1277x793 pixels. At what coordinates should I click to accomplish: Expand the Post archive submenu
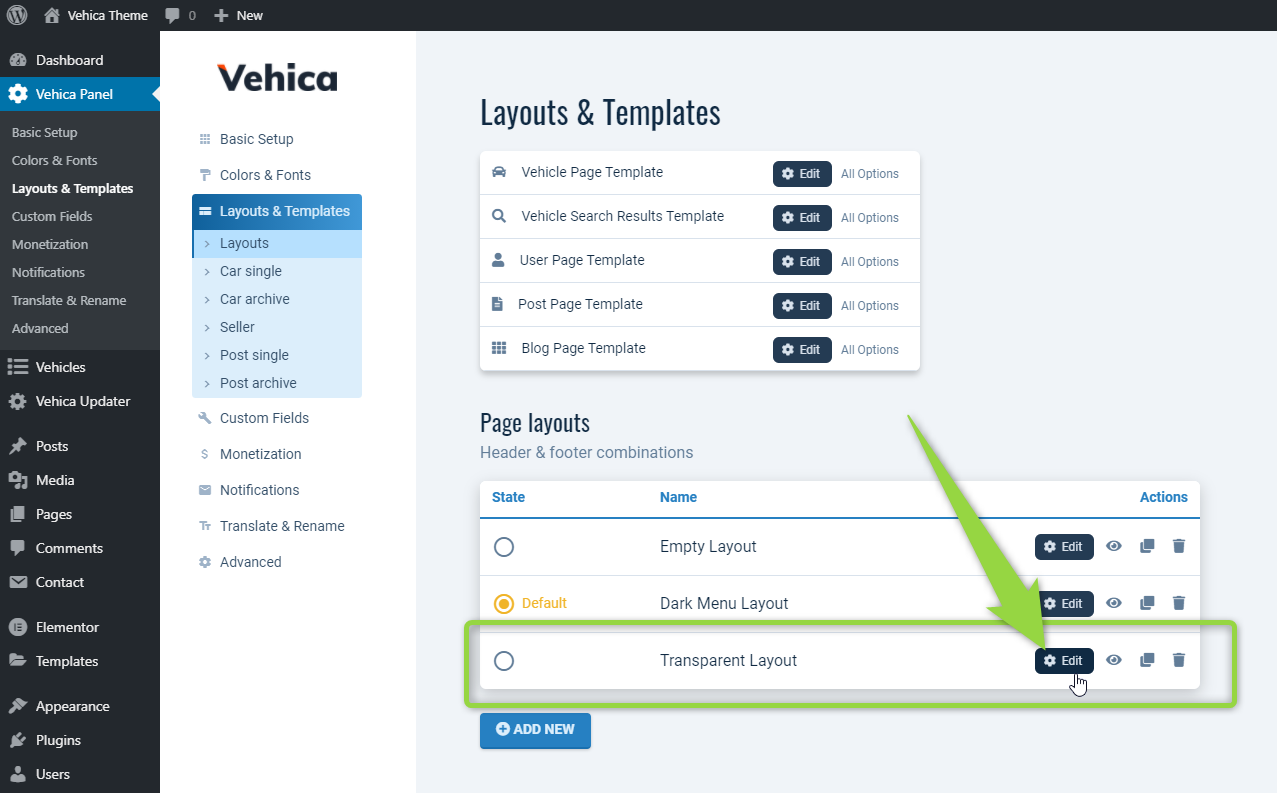257,382
